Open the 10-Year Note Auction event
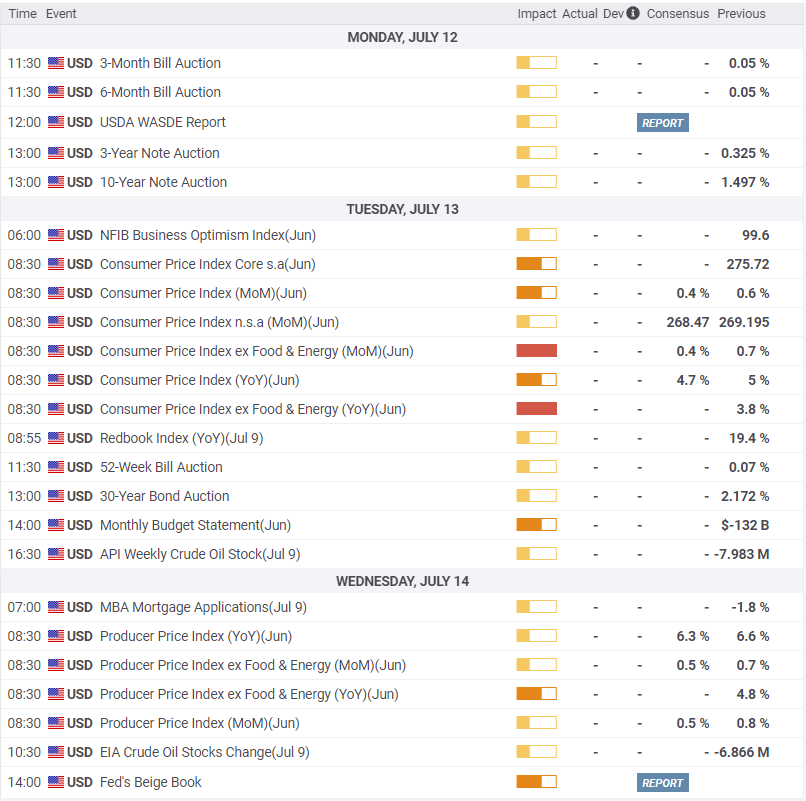The width and height of the screenshot is (806, 801). (x=163, y=182)
